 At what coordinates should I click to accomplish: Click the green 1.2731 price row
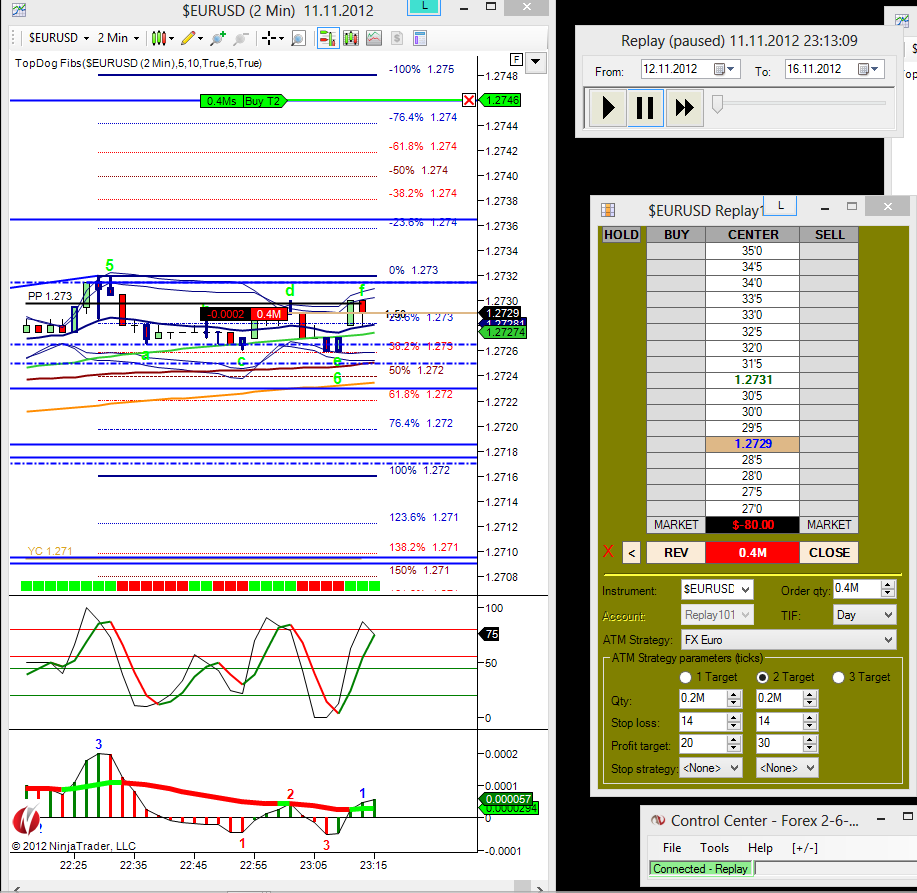pyautogui.click(x=752, y=380)
